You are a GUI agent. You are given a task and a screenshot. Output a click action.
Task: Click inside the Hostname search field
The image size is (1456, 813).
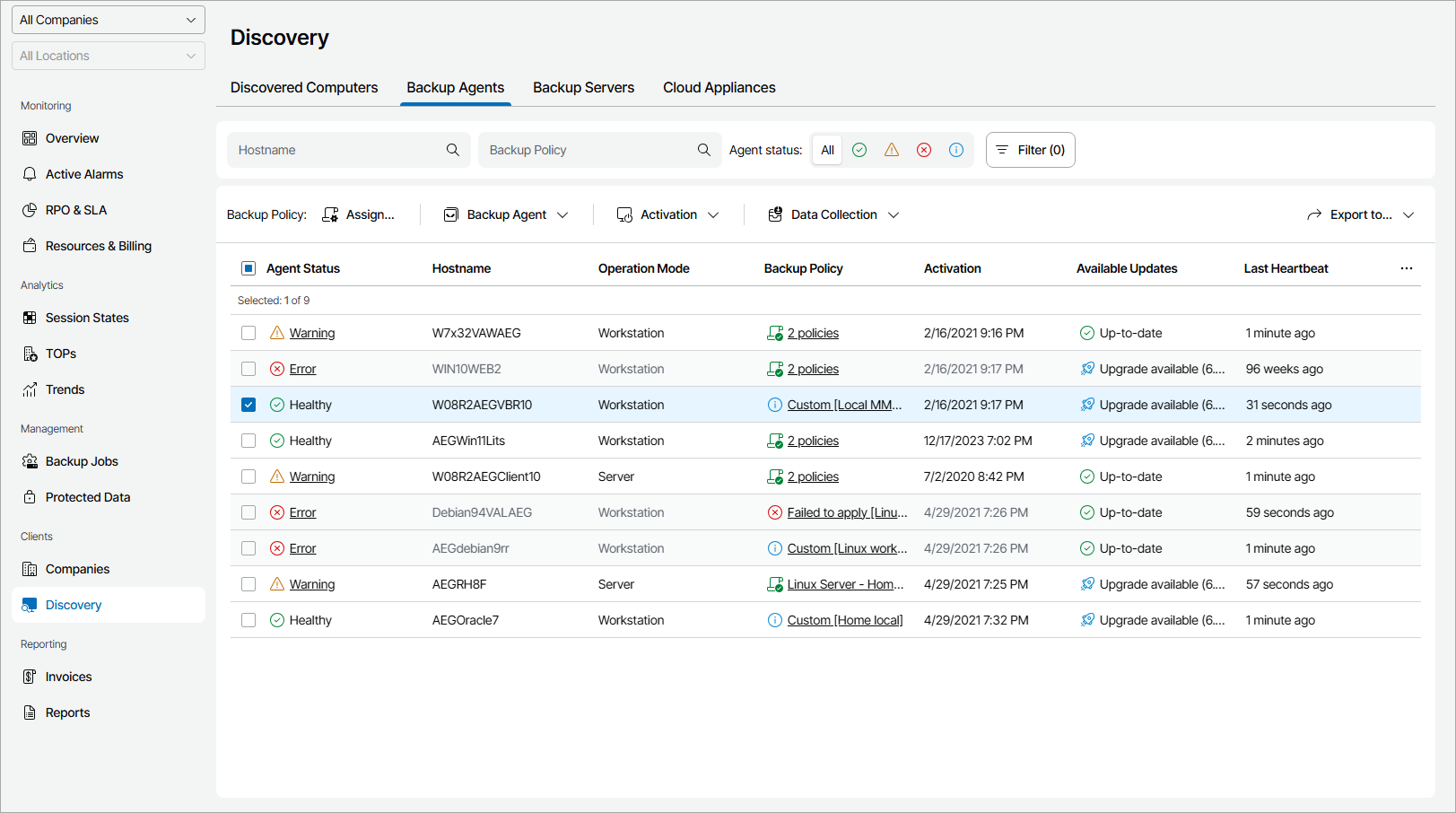pos(341,150)
